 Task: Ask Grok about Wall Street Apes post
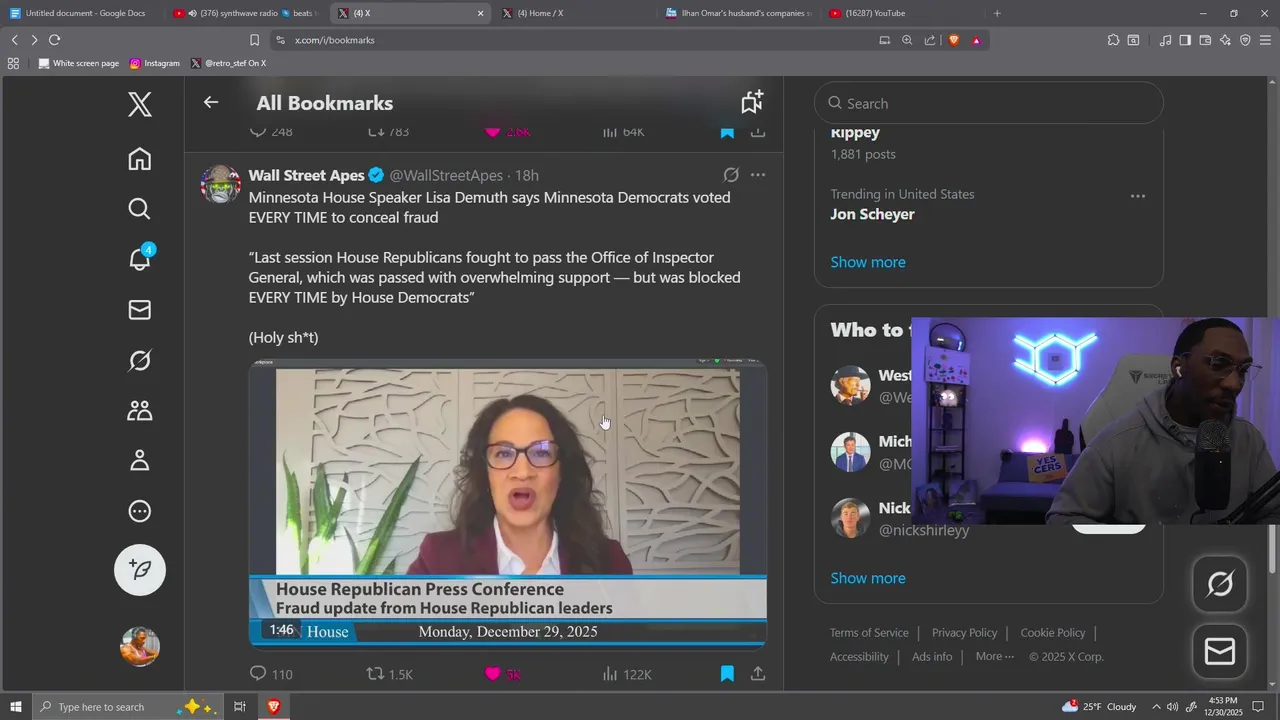(x=731, y=175)
